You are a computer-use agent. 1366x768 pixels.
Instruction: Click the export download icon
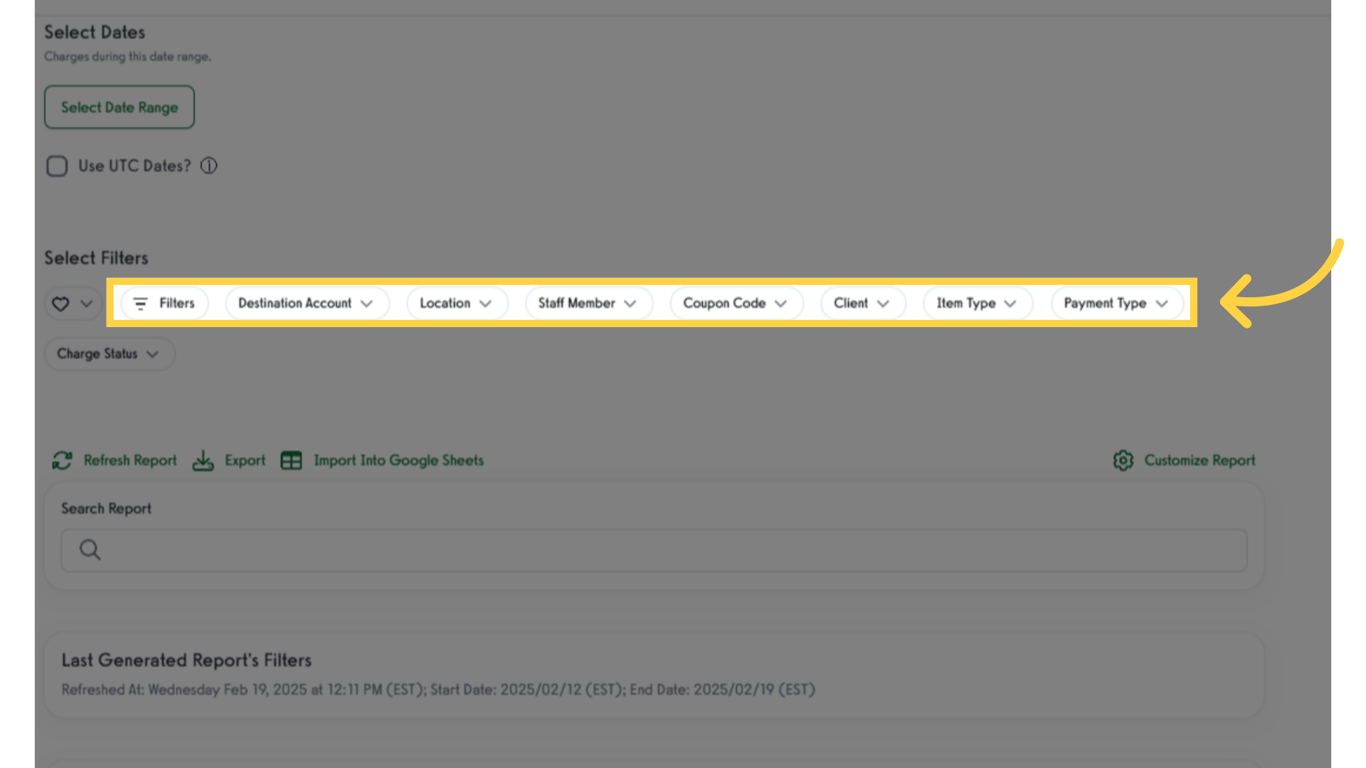coord(203,460)
